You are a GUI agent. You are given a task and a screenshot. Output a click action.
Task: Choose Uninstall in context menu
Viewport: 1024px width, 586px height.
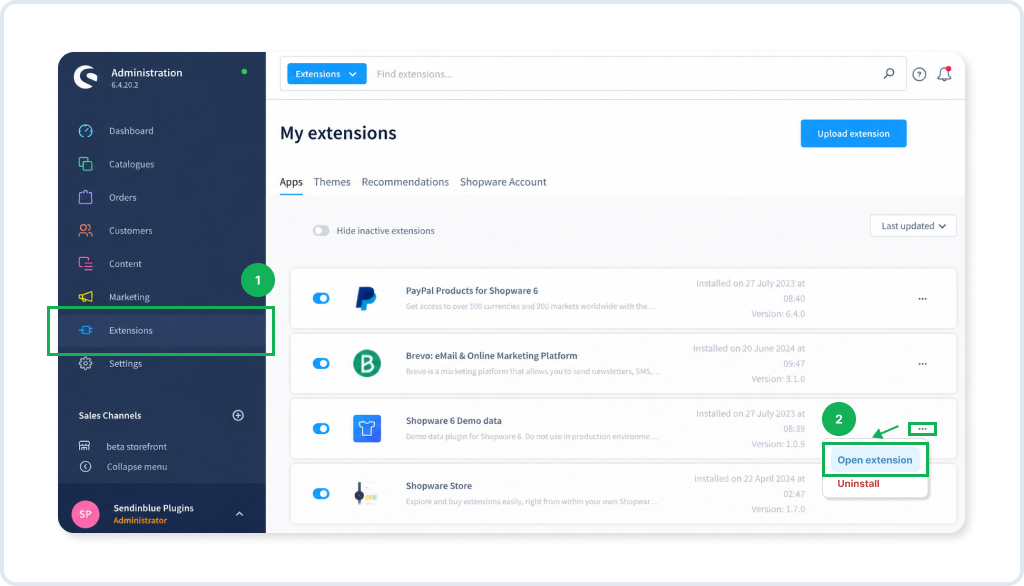(858, 483)
